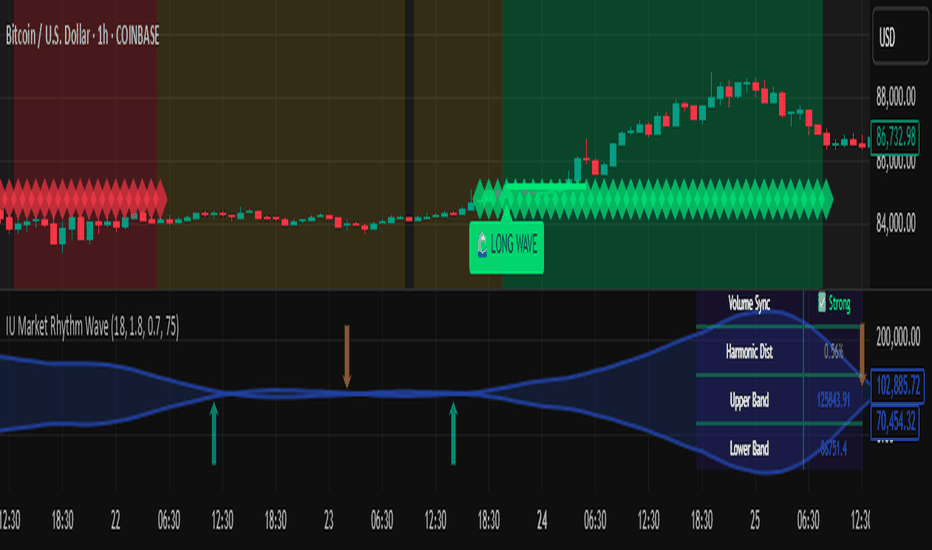Click the 06:30 time label following 24
Image resolution: width=932 pixels, height=550 pixels.
click(x=595, y=520)
